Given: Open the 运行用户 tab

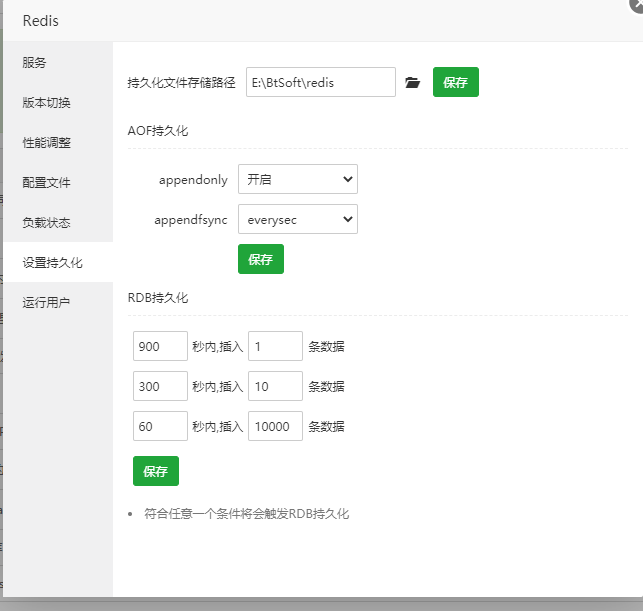Looking at the screenshot, I should point(58,302).
